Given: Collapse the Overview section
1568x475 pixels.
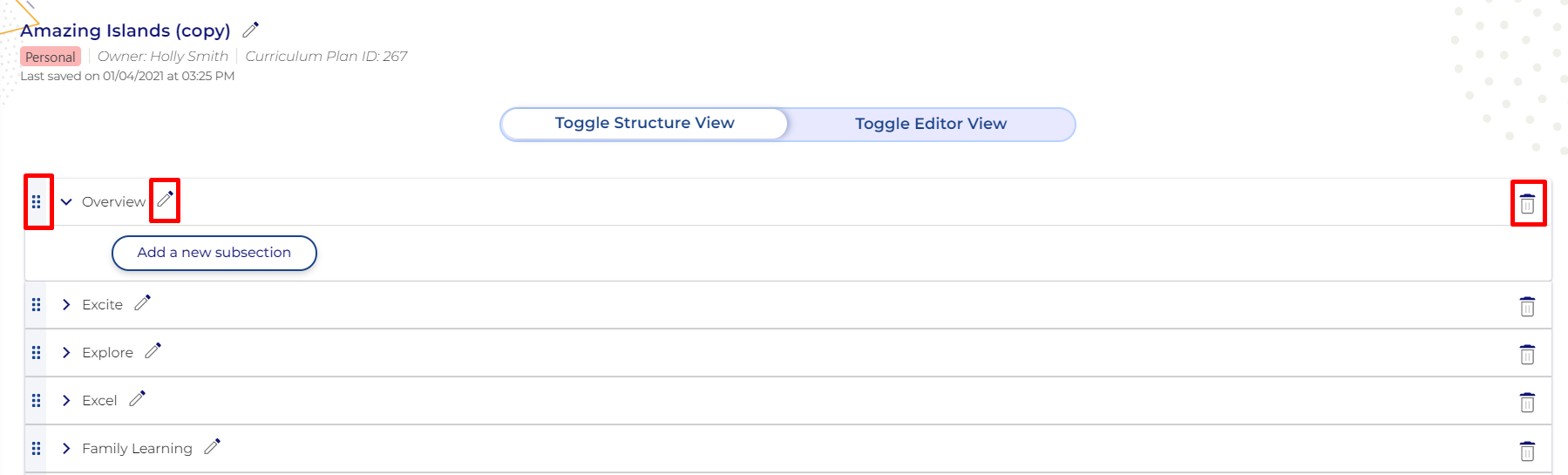Looking at the screenshot, I should point(66,202).
